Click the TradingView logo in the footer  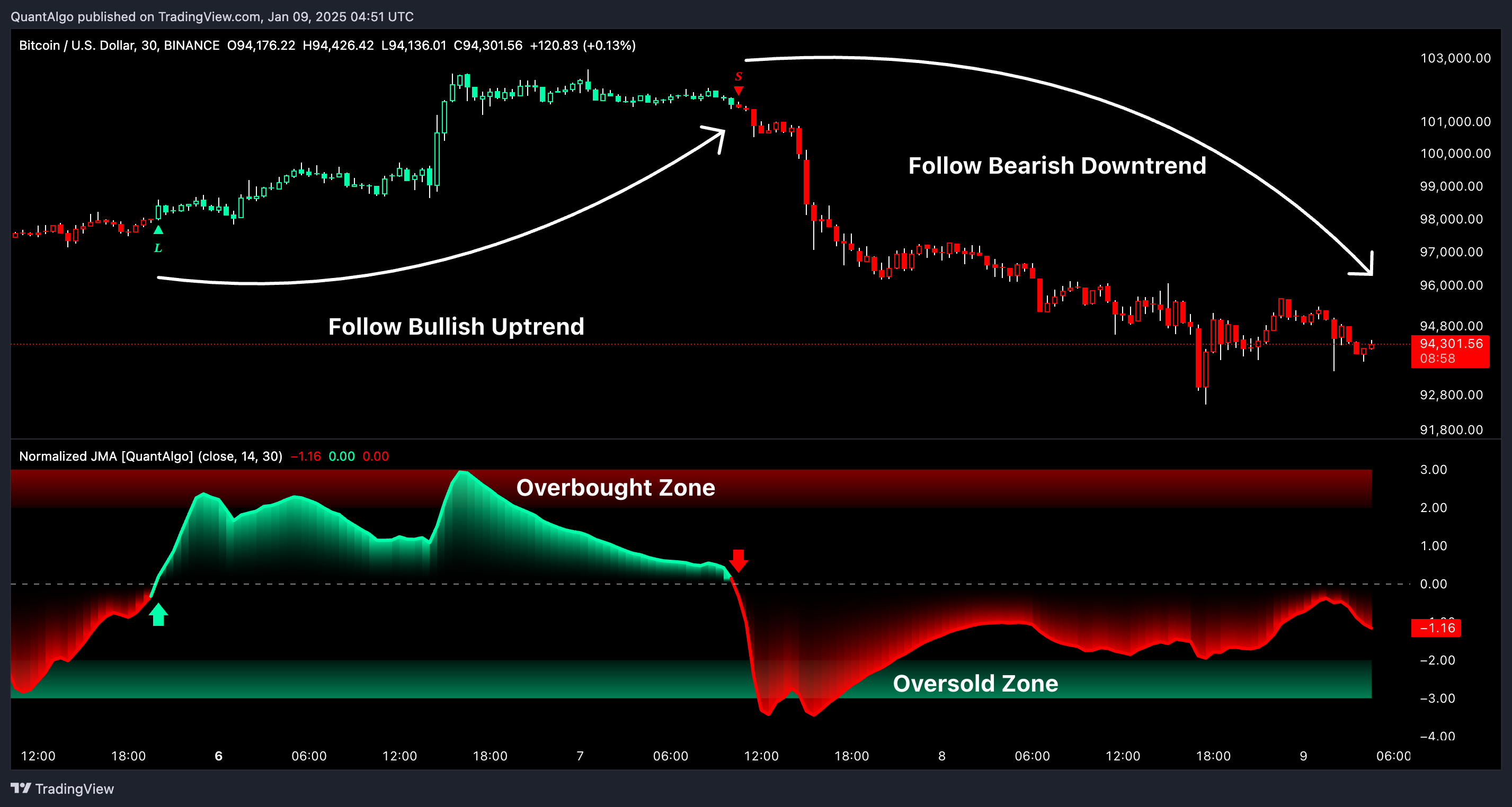coord(62,789)
